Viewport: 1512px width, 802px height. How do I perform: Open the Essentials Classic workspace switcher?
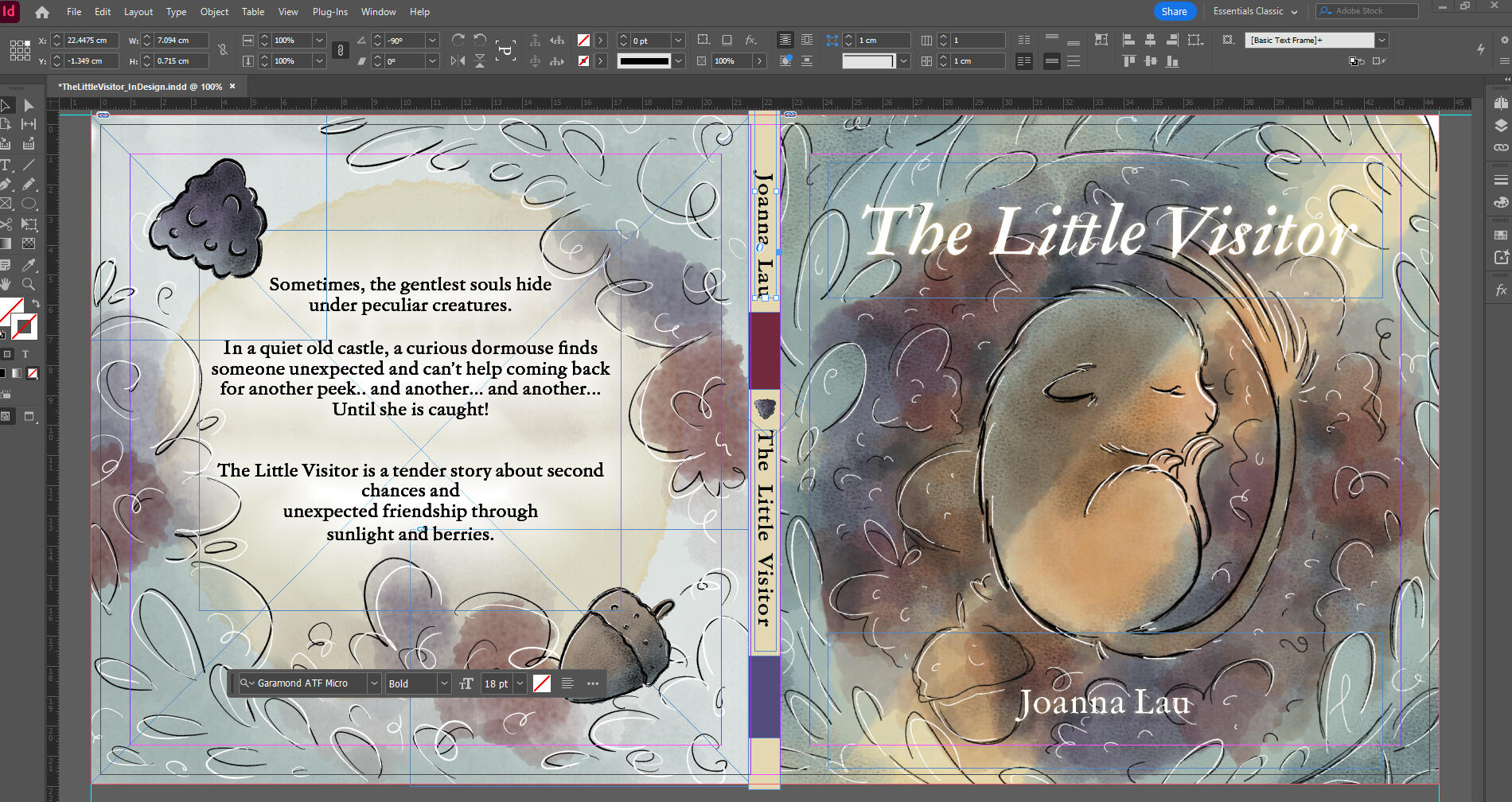(1255, 11)
